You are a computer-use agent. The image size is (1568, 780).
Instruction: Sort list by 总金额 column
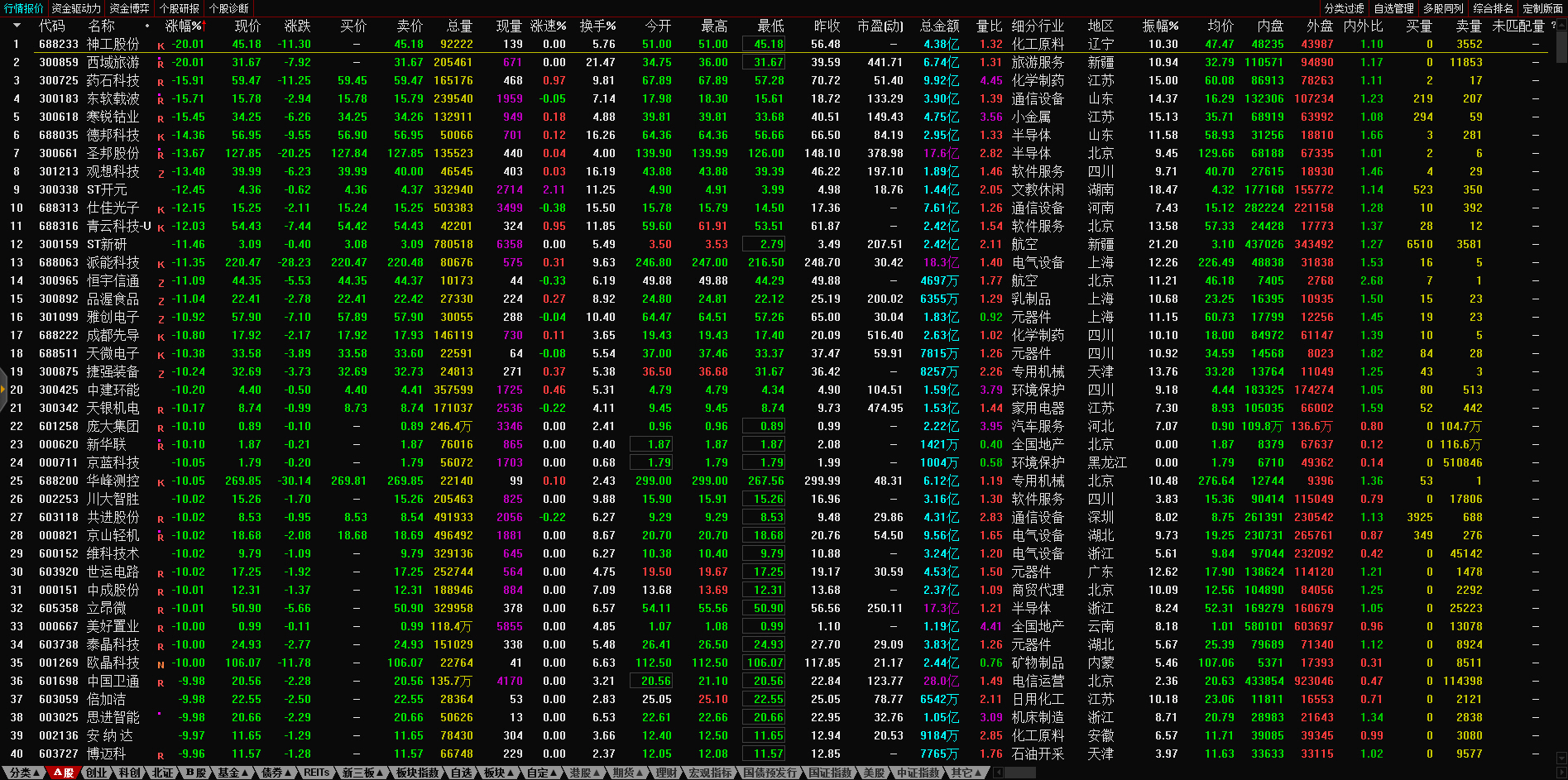point(938,26)
